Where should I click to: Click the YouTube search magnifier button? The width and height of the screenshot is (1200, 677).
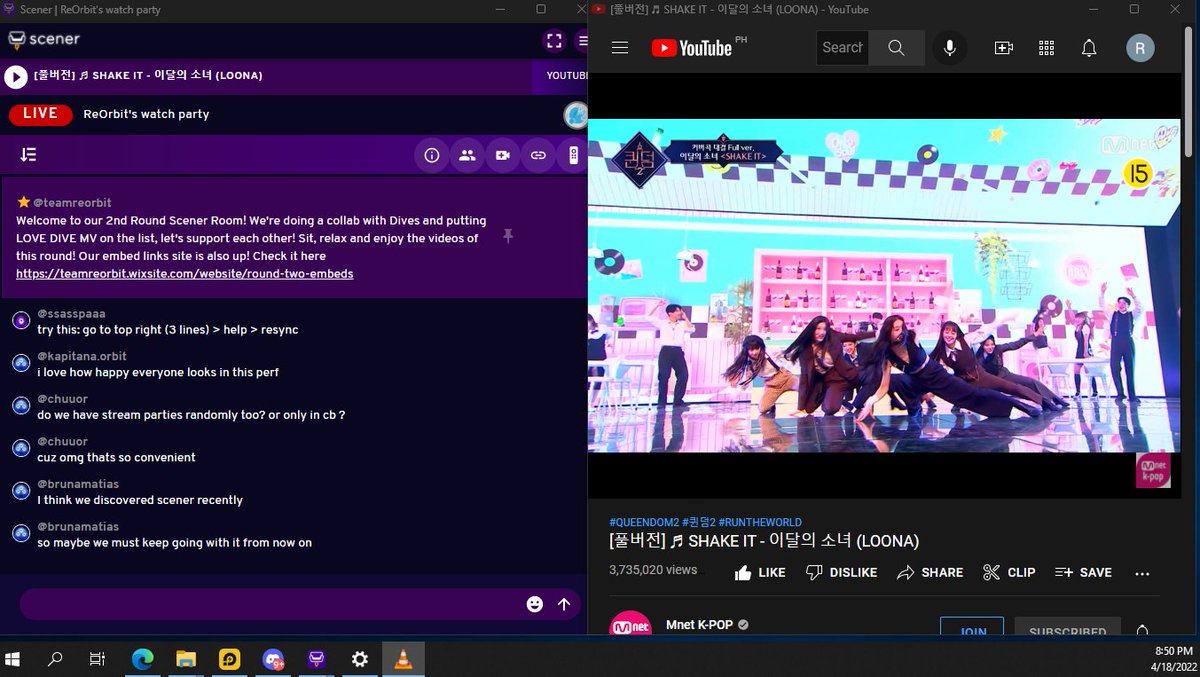(896, 48)
